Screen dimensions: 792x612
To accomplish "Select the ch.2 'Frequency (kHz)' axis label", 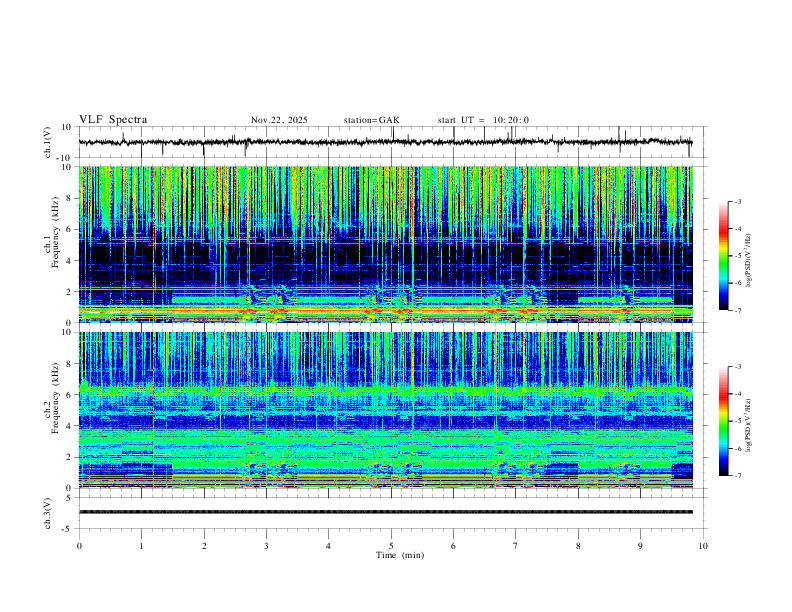I will pyautogui.click(x=55, y=398).
